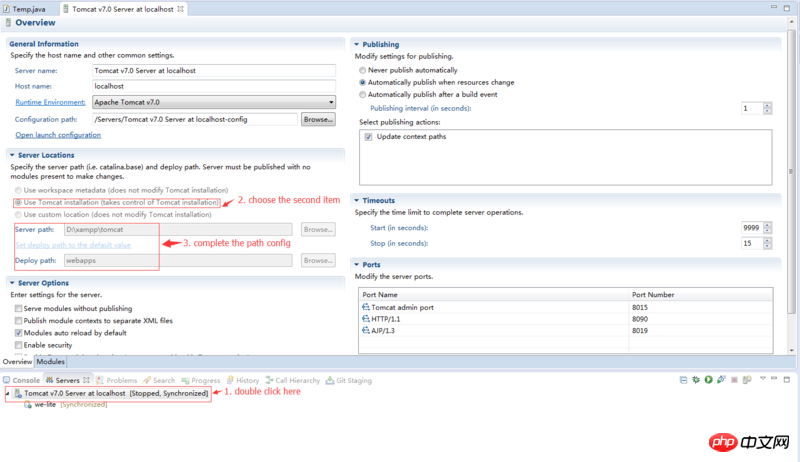Click Browse next to Deploy path
The height and width of the screenshot is (462, 800).
pos(318,261)
